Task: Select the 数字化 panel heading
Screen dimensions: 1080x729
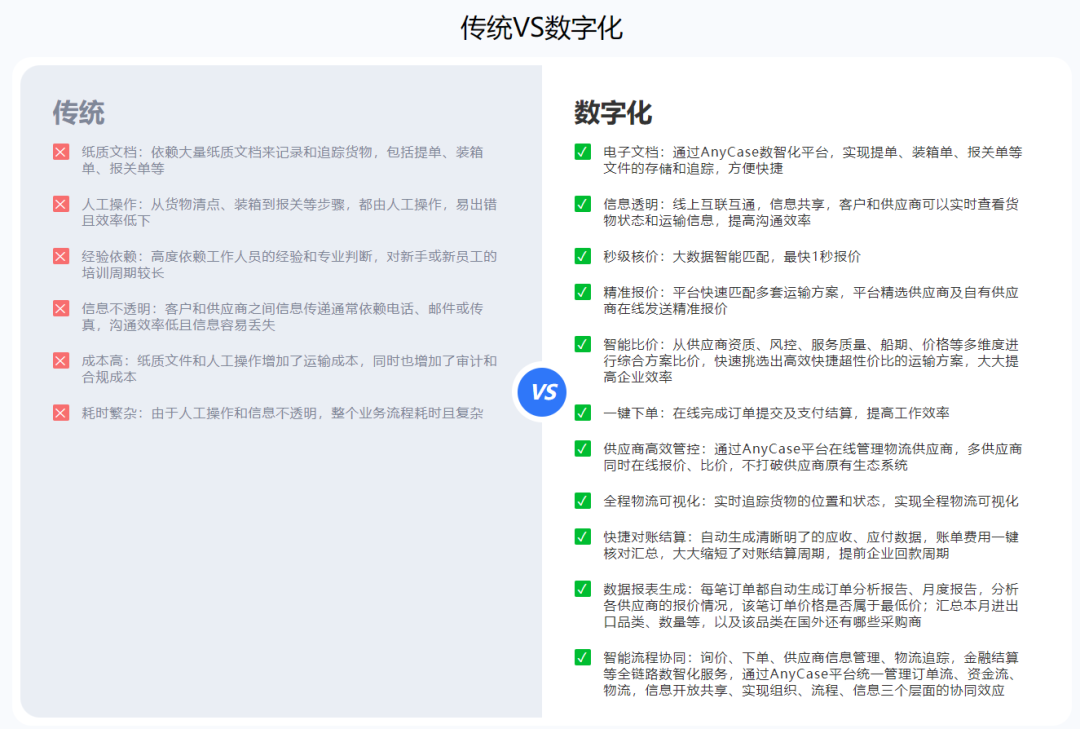Action: [x=613, y=112]
